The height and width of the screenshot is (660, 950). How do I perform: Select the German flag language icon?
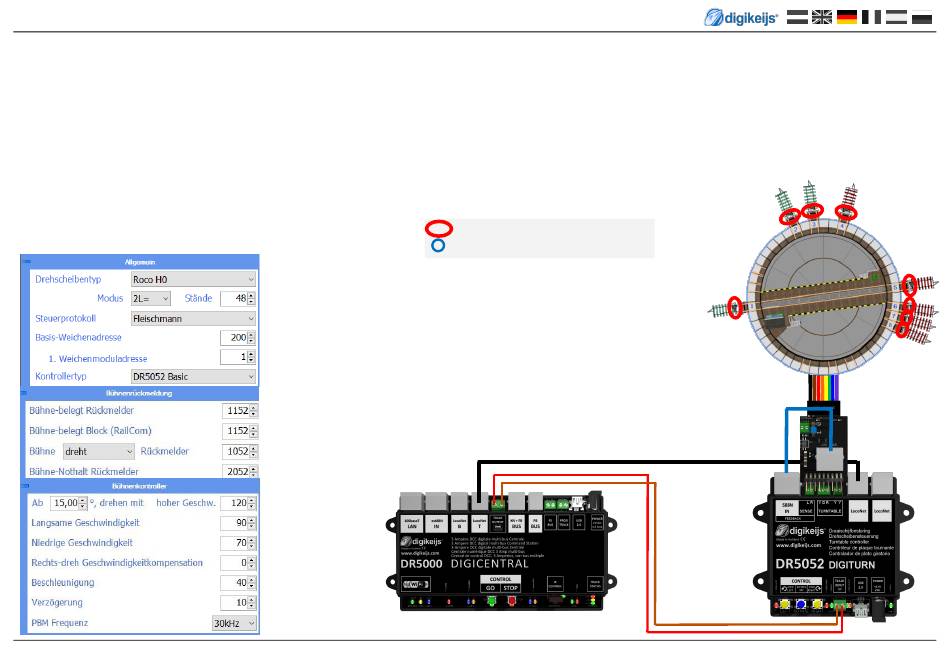846,17
